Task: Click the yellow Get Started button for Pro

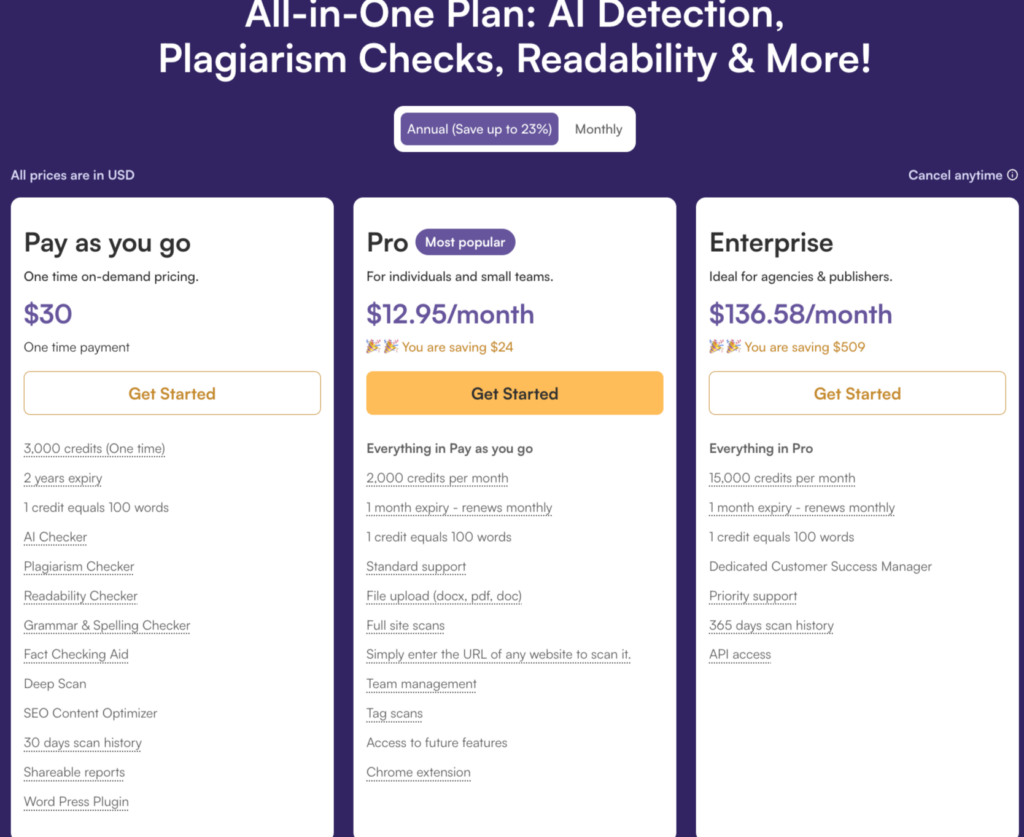Action: pos(514,394)
